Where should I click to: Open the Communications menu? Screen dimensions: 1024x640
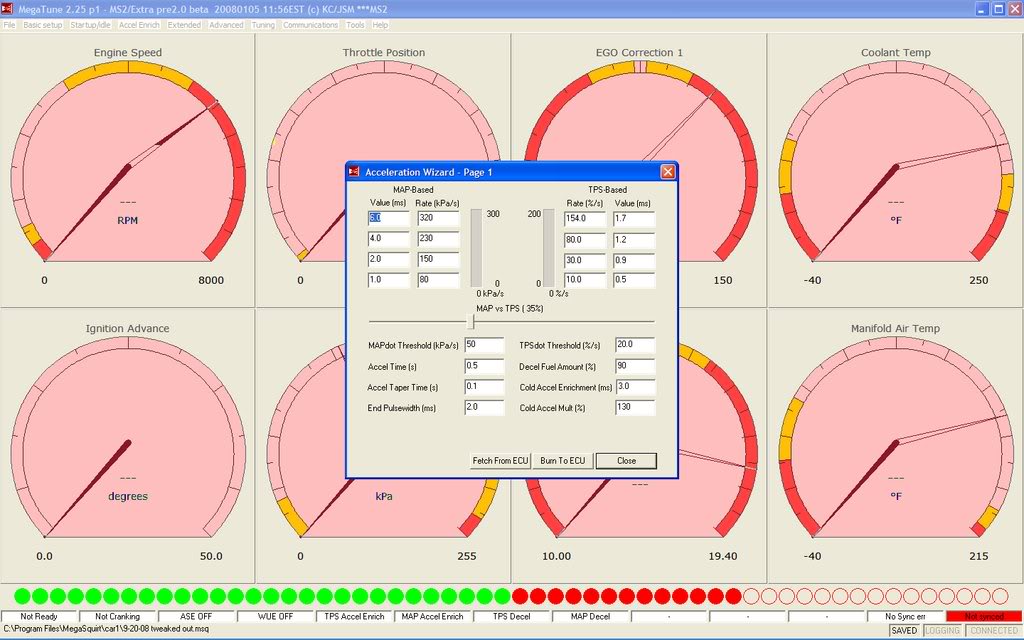tap(310, 25)
